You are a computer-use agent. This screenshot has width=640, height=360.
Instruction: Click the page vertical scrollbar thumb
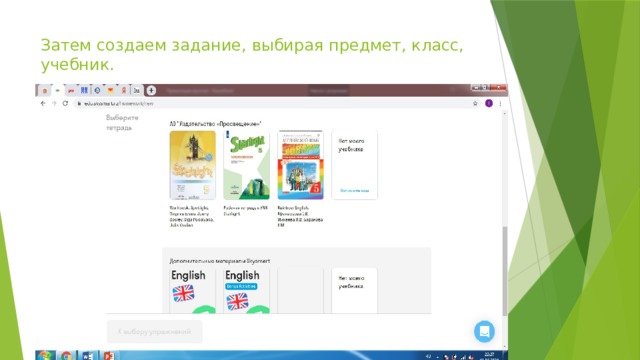pos(505,270)
